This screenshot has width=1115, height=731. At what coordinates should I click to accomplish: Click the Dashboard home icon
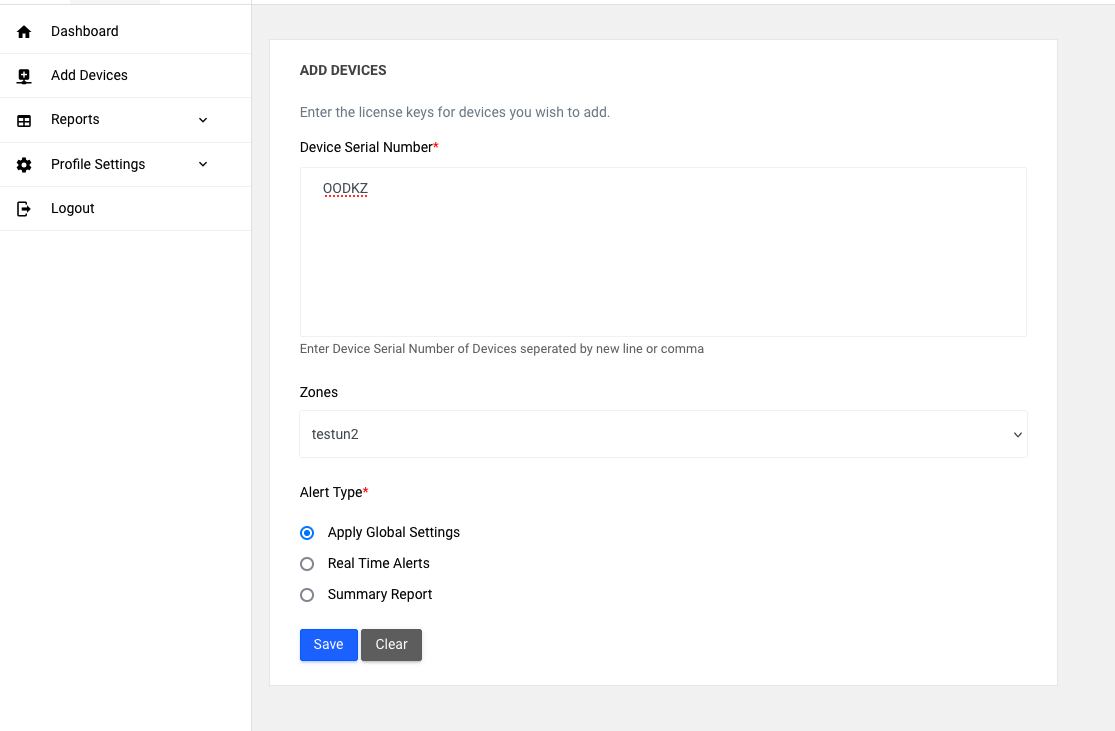pyautogui.click(x=25, y=32)
